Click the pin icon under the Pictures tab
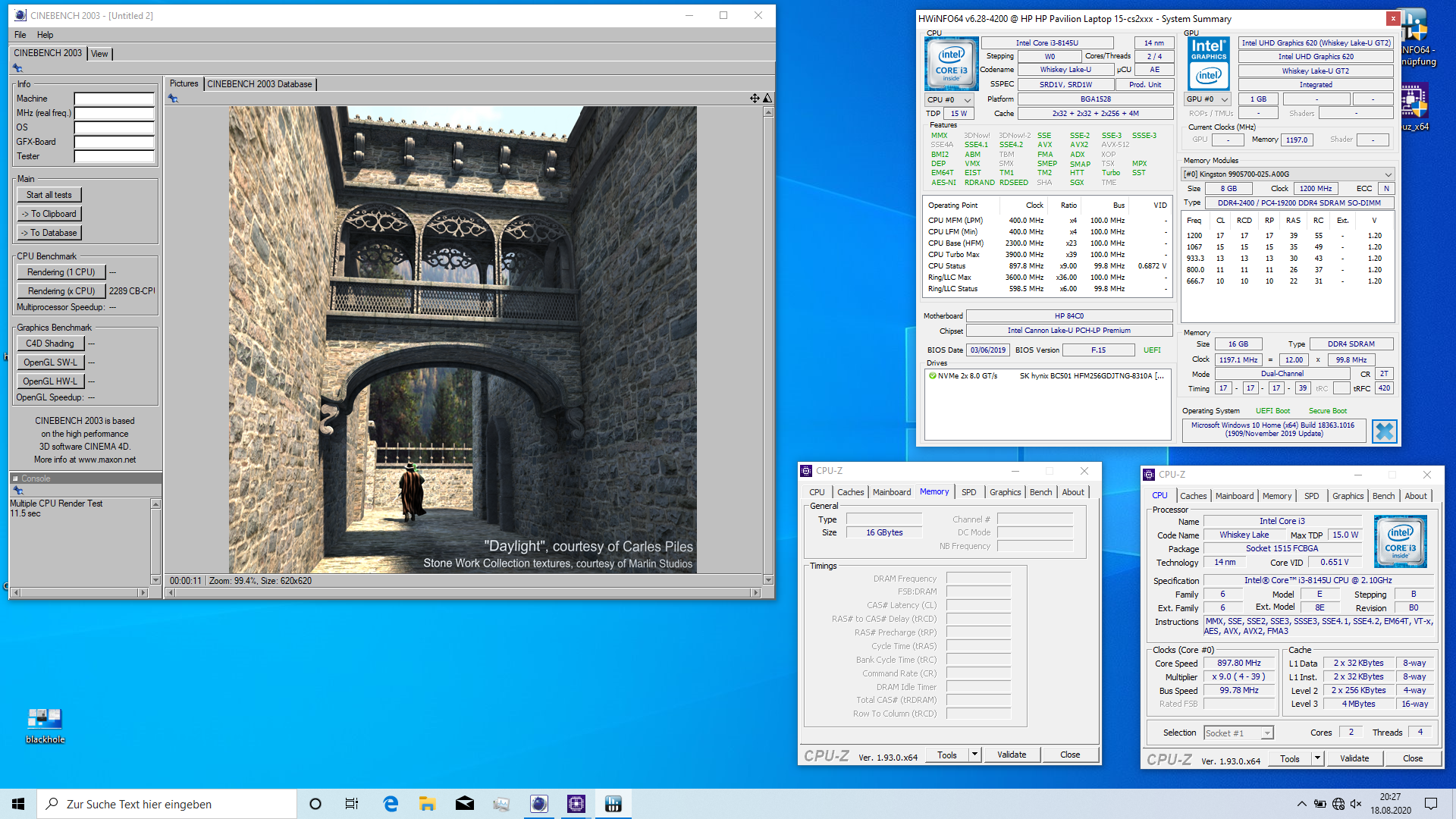 pyautogui.click(x=173, y=99)
